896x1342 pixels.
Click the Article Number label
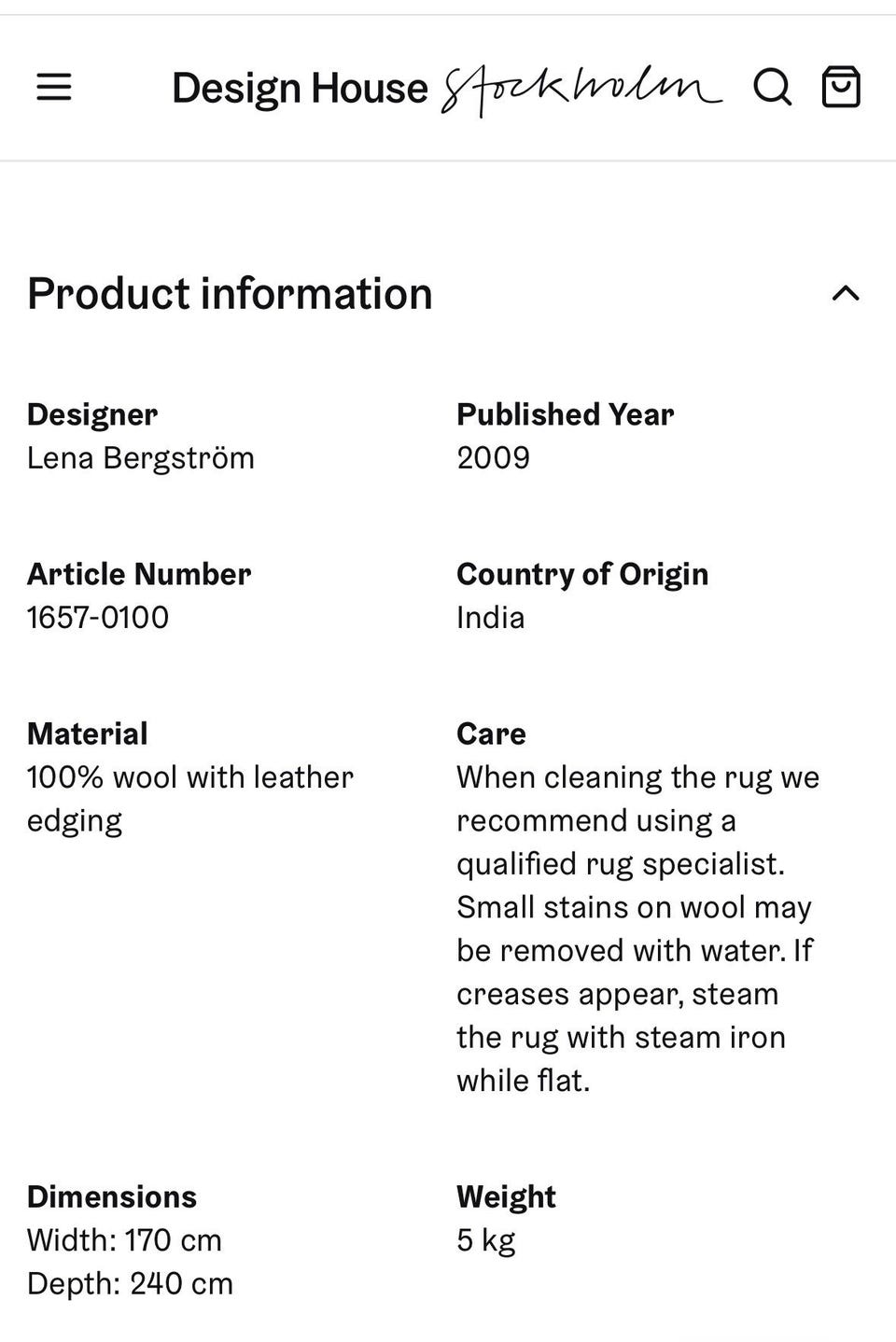tap(139, 574)
